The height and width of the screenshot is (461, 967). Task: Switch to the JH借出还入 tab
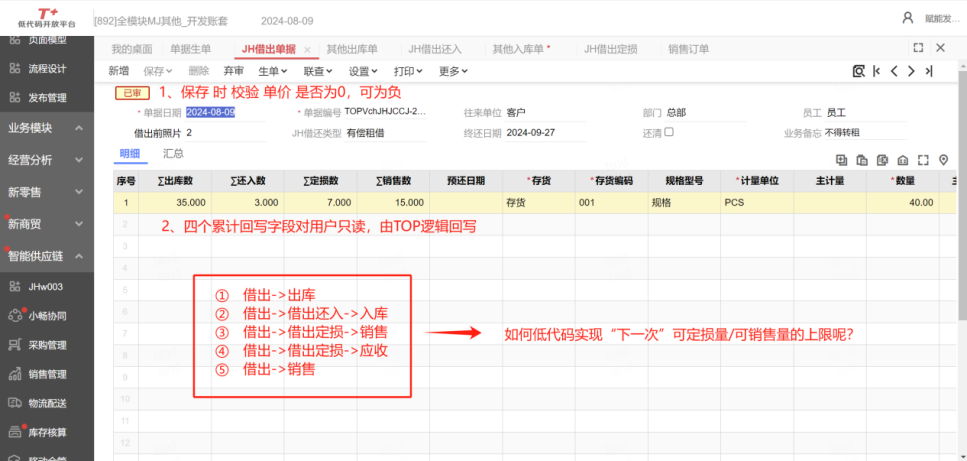coord(435,49)
